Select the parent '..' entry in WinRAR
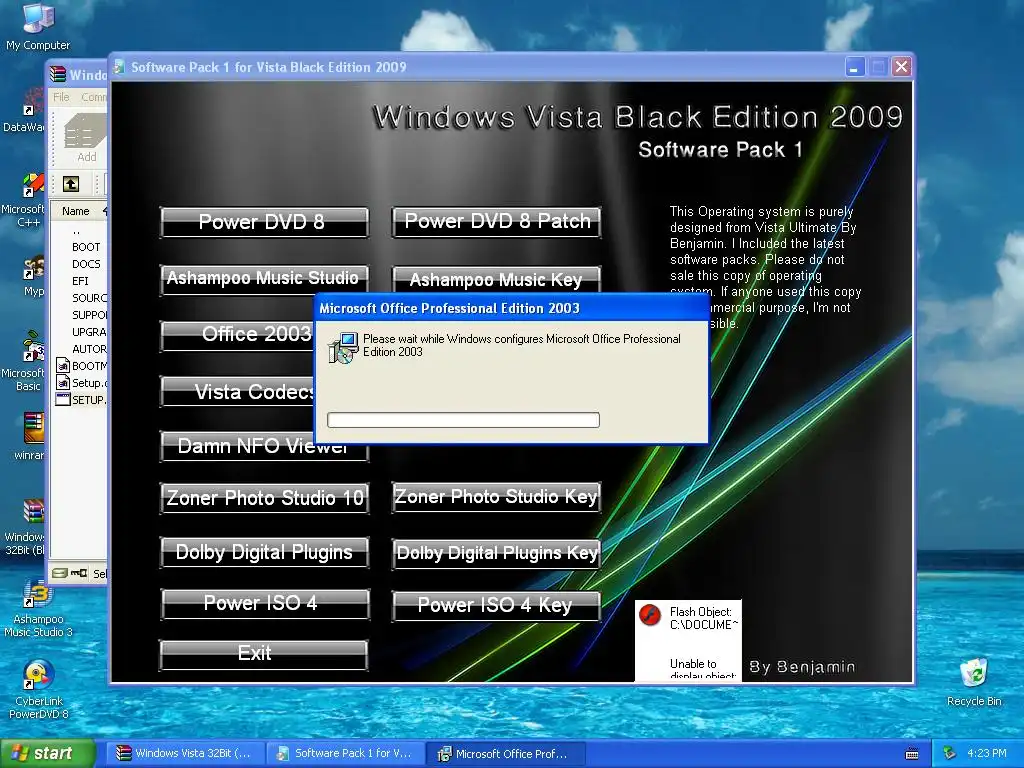The width and height of the screenshot is (1024, 768). [x=76, y=231]
